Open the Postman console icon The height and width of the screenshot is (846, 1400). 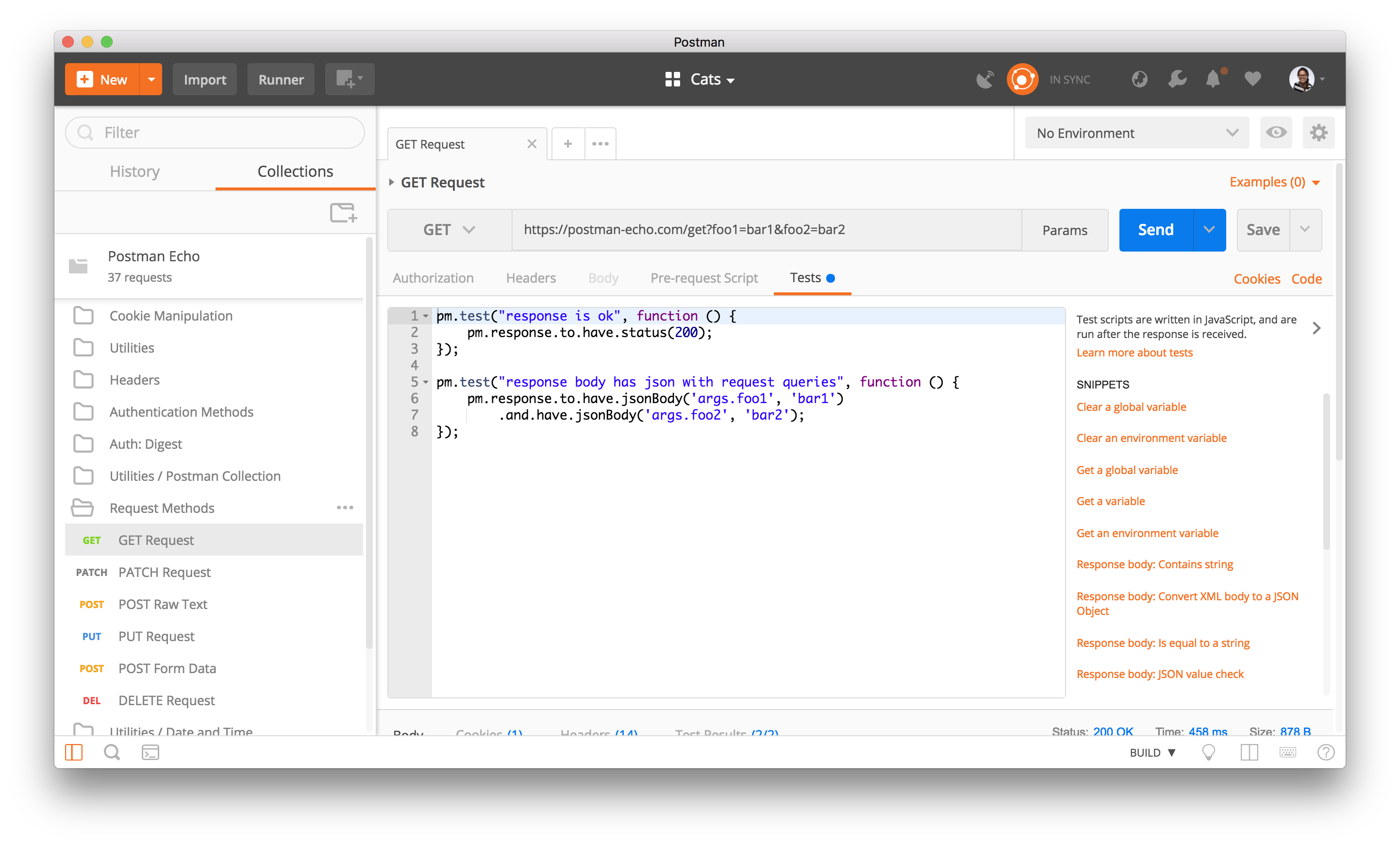[150, 753]
